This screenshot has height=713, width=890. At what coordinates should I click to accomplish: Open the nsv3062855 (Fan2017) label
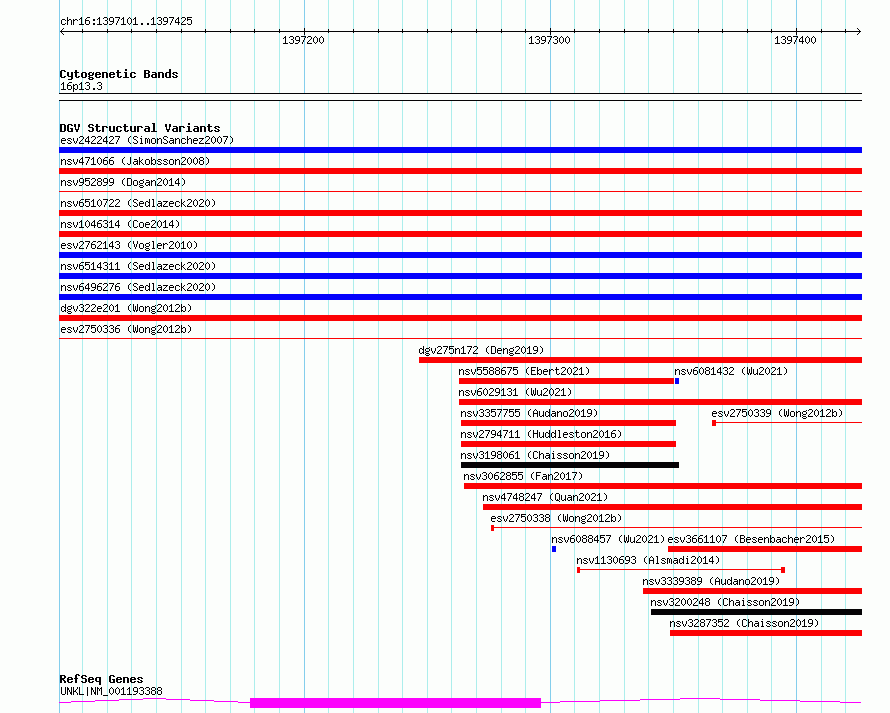pyautogui.click(x=523, y=476)
